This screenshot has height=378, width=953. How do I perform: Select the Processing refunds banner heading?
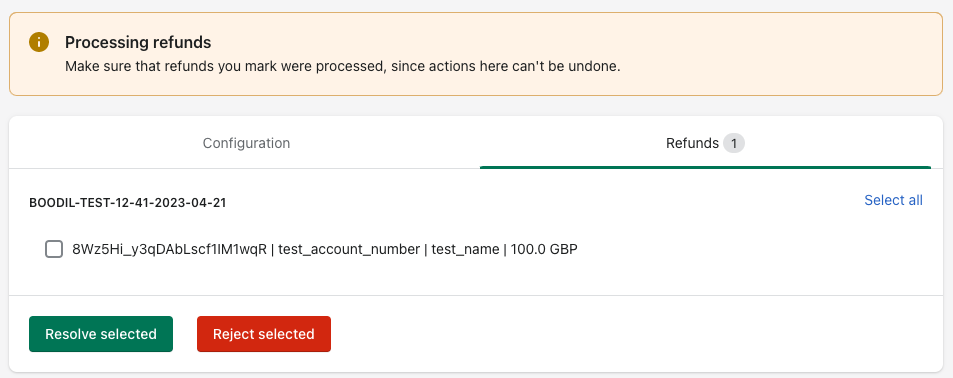(x=138, y=43)
